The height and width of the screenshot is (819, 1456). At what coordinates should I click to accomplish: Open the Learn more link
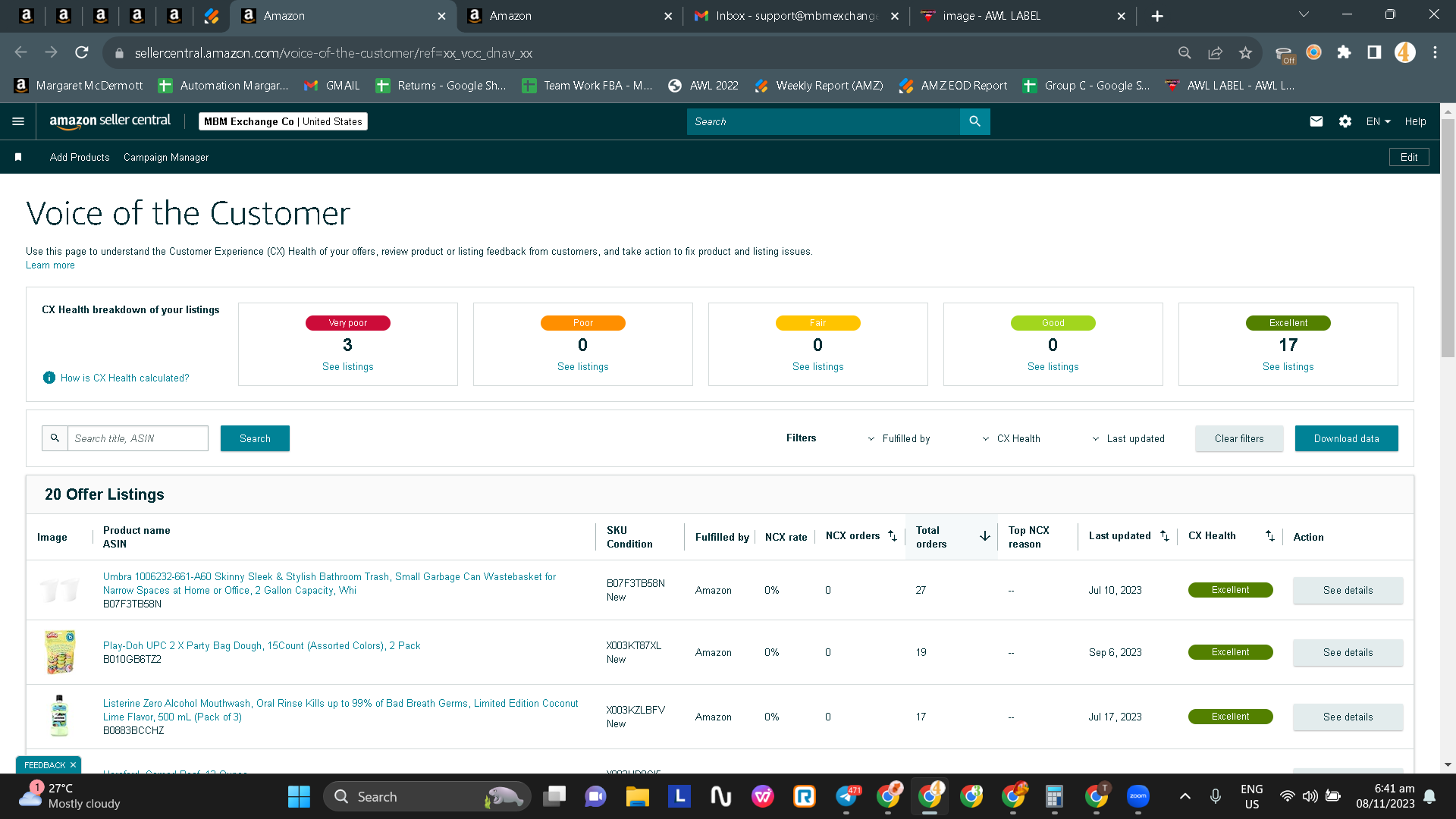coord(50,265)
